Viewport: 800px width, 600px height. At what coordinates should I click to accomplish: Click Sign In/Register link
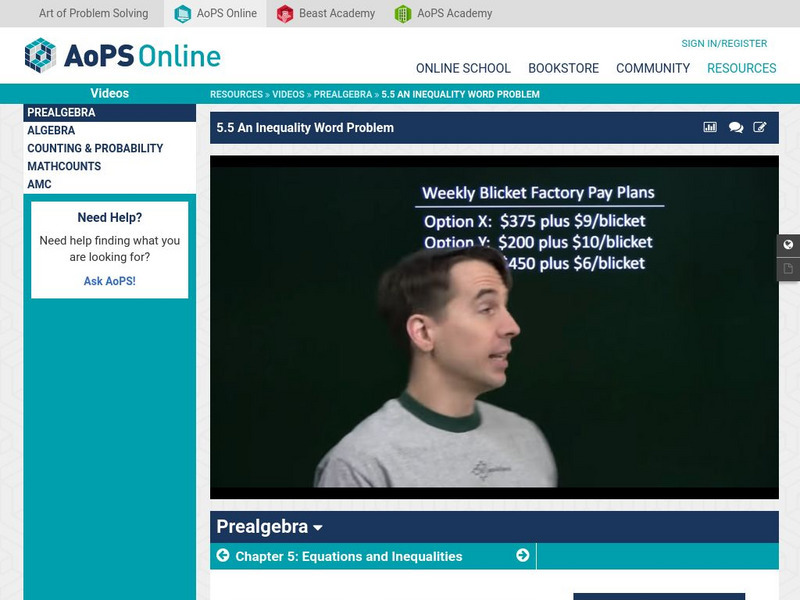[724, 43]
